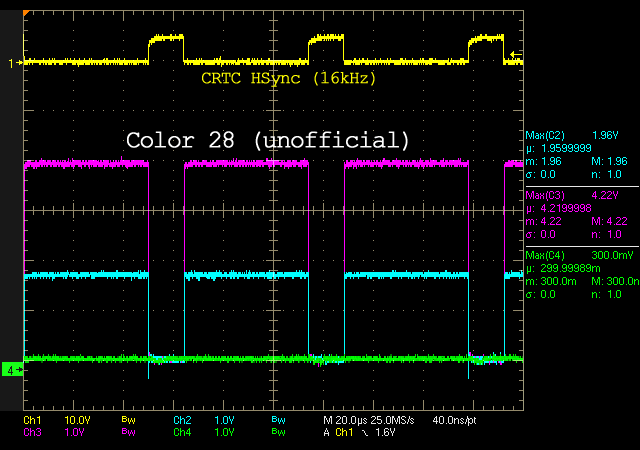This screenshot has width=640, height=450.
Task: Select the mean value 'μ: 1.9599999'
Action: [559, 148]
